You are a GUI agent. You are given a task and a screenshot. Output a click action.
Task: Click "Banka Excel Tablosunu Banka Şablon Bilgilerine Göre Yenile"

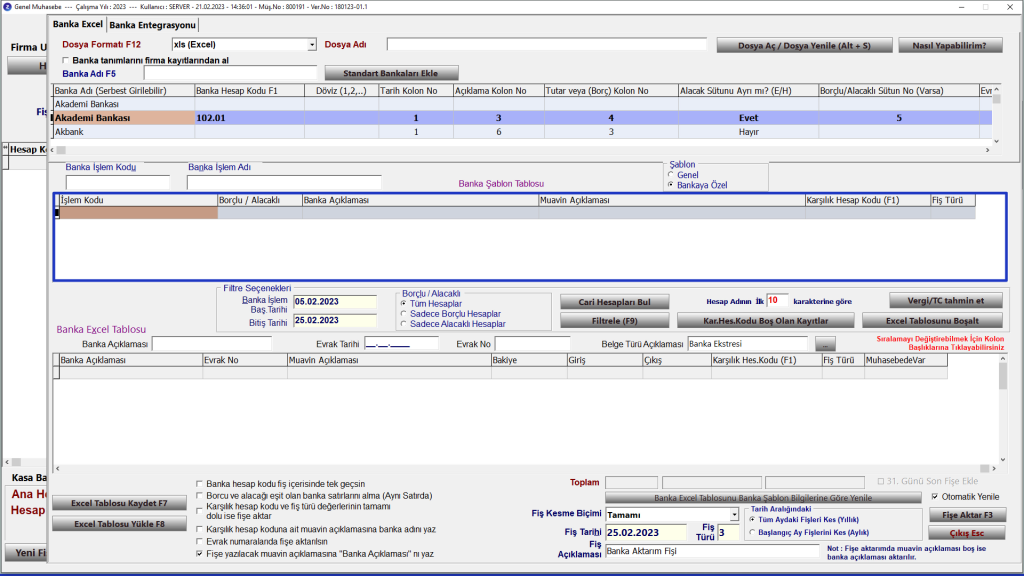point(763,498)
